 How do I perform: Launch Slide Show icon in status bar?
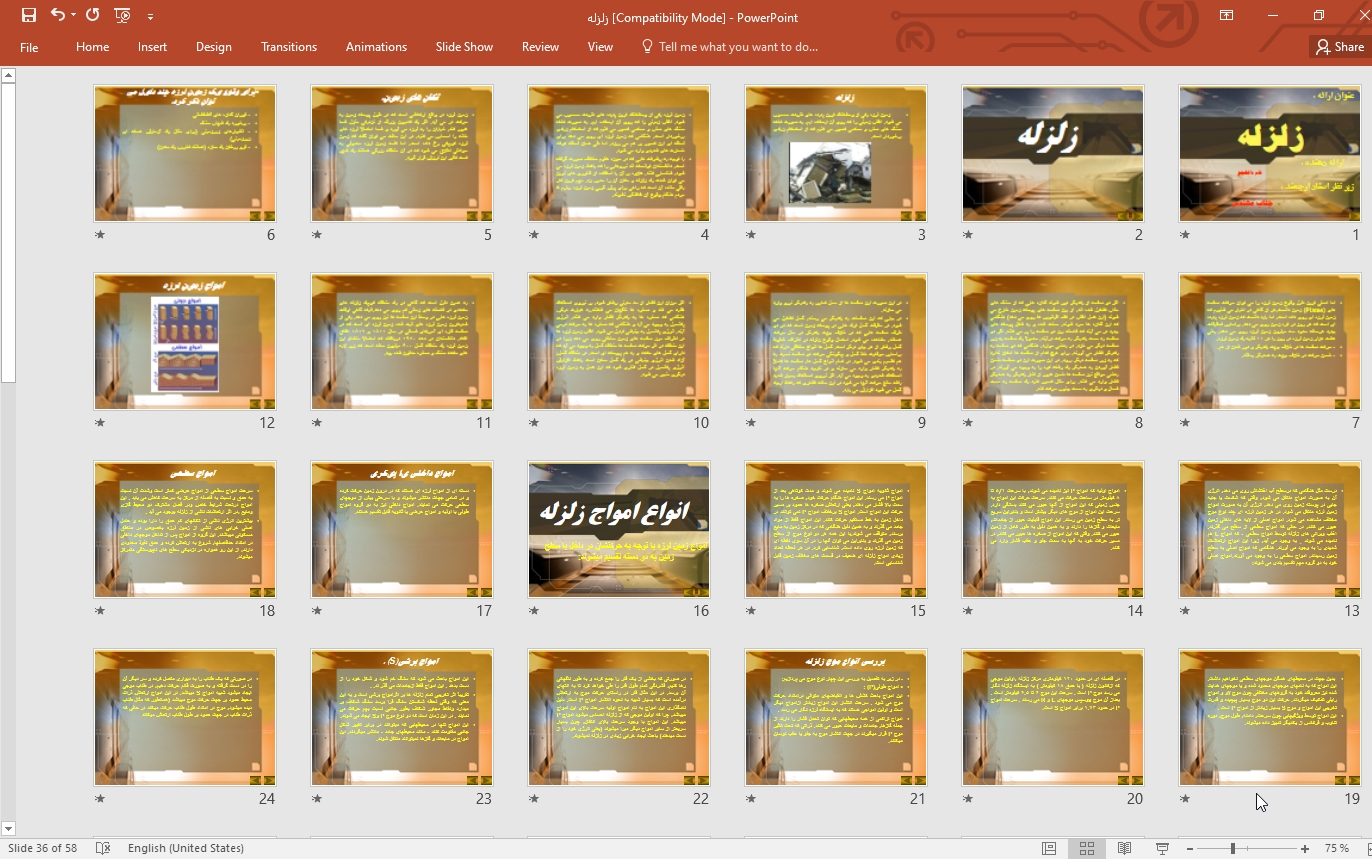[x=1162, y=848]
